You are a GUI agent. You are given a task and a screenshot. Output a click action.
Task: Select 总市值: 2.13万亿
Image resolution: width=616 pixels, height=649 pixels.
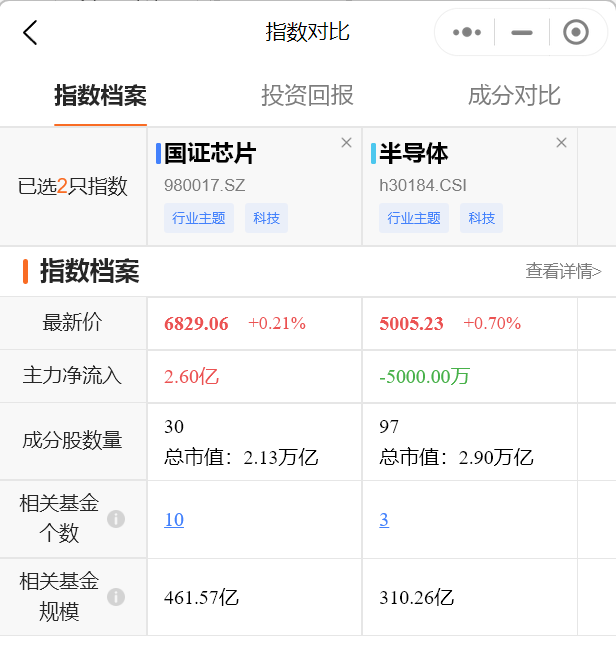coord(241,457)
